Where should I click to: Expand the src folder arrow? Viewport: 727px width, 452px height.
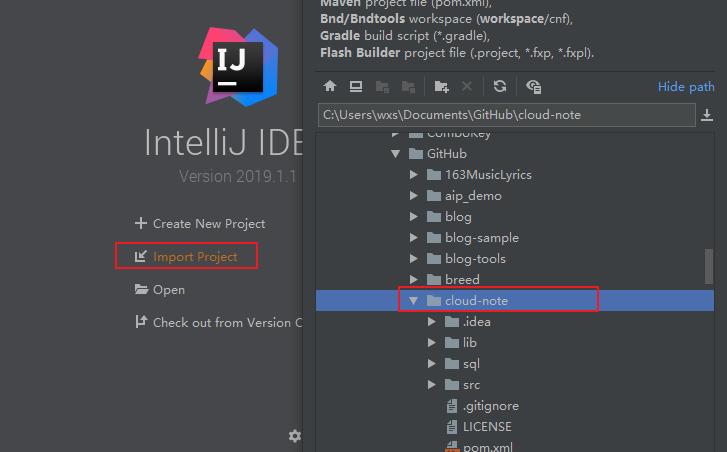tap(432, 385)
